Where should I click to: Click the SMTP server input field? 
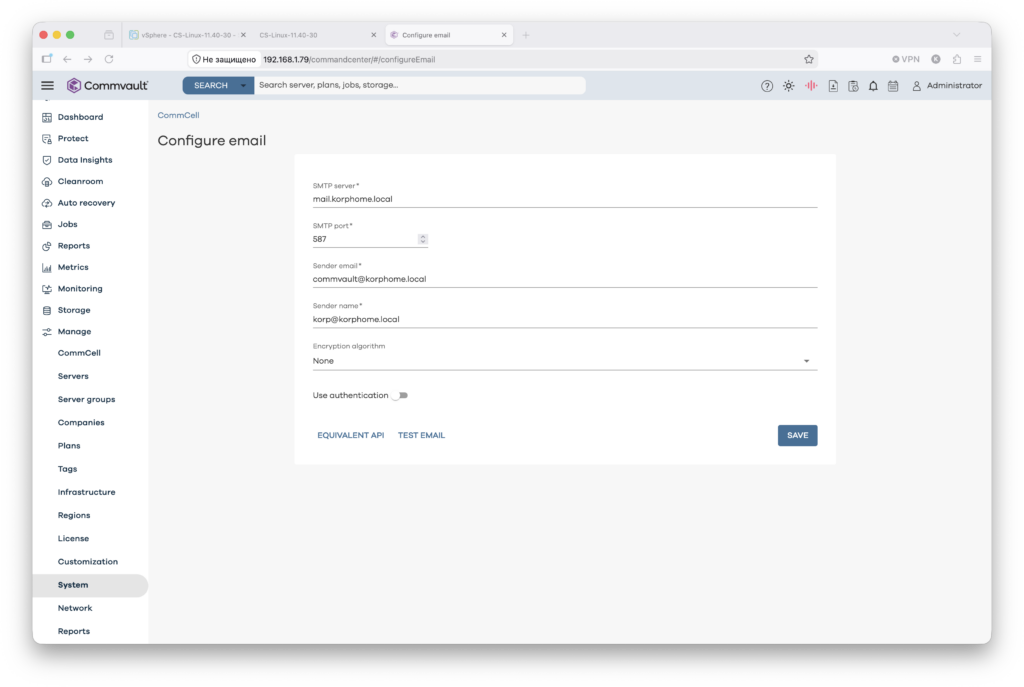[x=565, y=199]
